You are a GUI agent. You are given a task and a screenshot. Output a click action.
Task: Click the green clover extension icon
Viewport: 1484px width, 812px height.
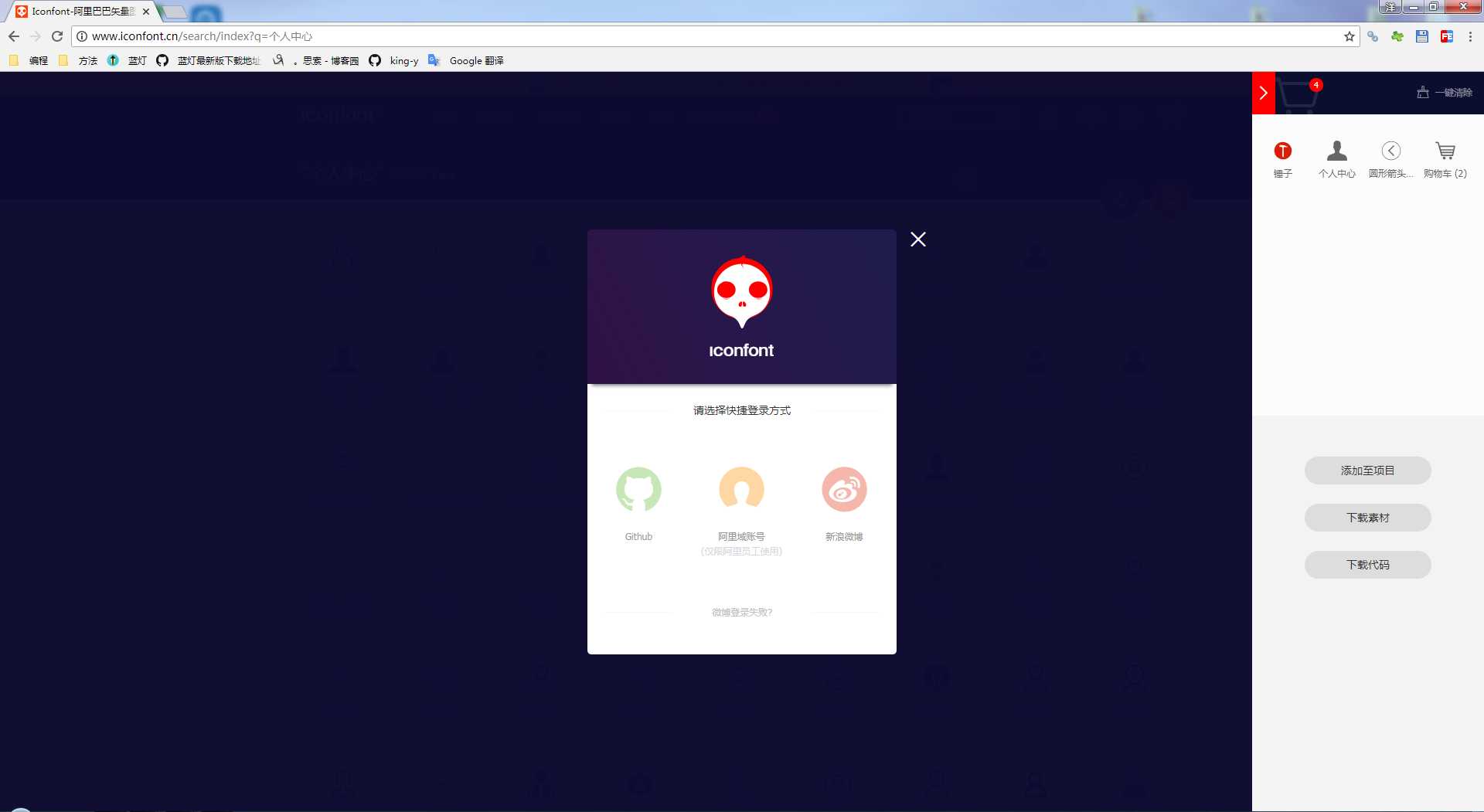click(x=1397, y=36)
